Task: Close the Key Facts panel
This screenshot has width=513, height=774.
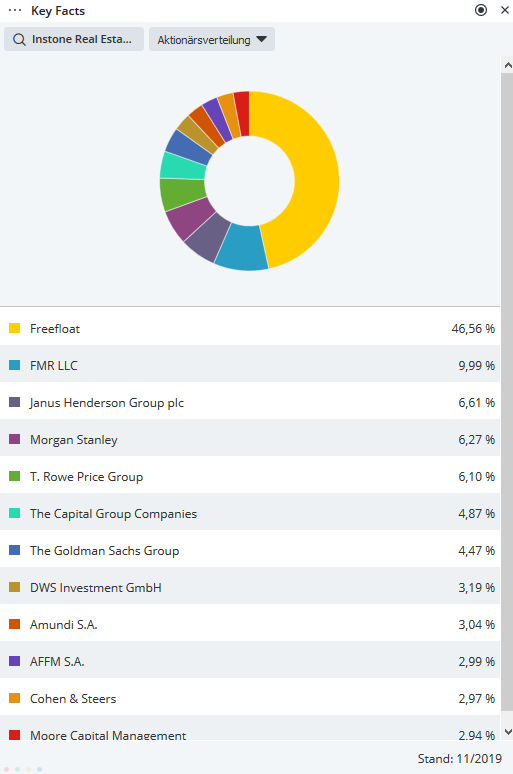Action: (x=505, y=10)
